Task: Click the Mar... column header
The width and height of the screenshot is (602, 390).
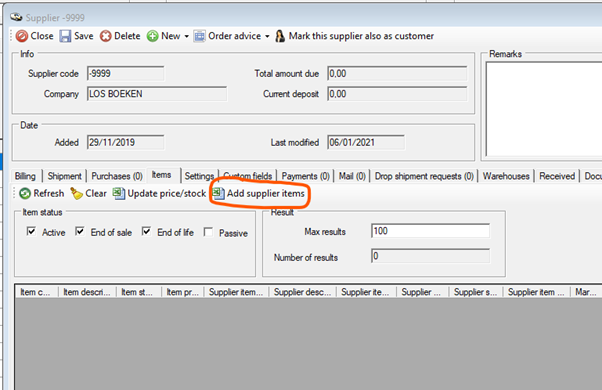Action: point(586,292)
